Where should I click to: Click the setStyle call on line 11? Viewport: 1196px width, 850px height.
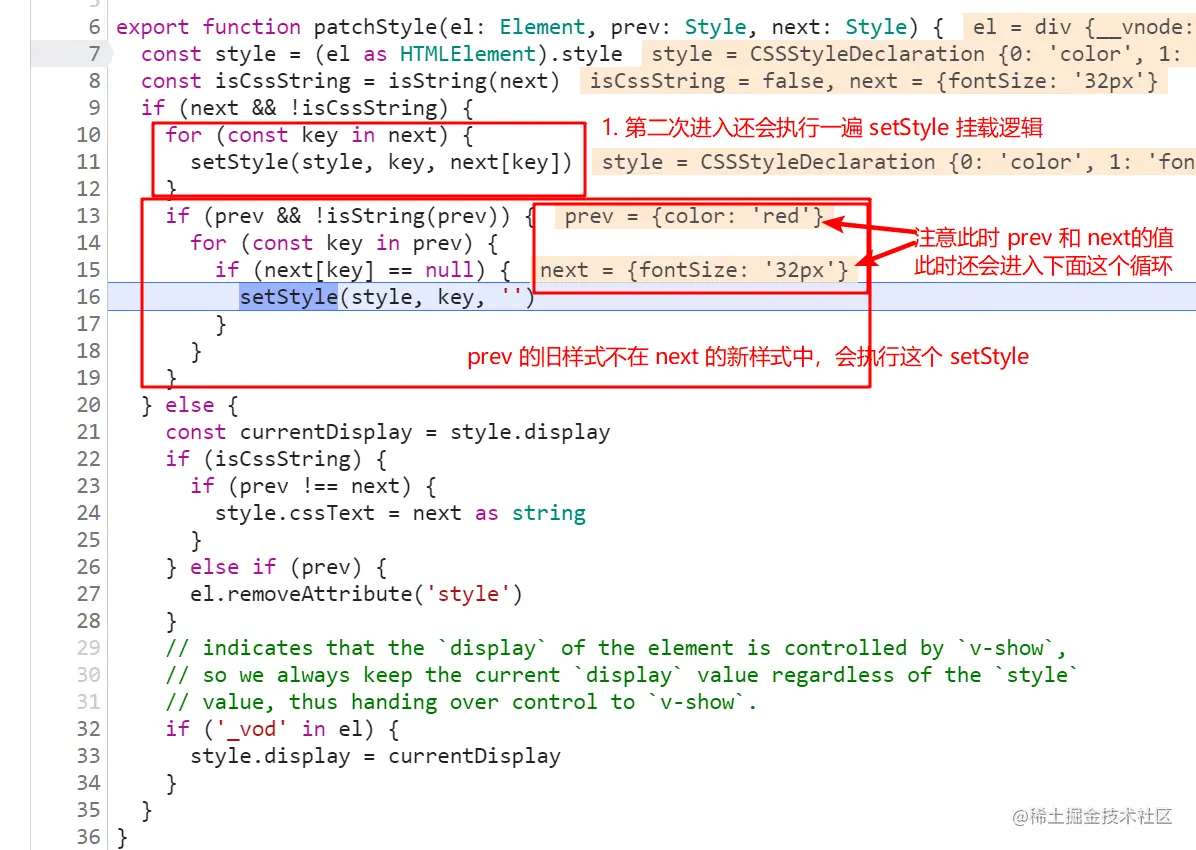coord(381,162)
